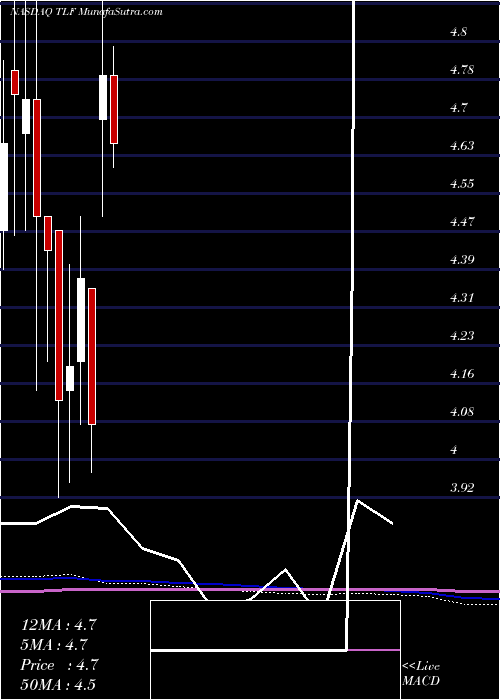Image resolution: width=500 pixels, height=700 pixels.
Task: Click the Price : 4.7 readout
Action: (59, 665)
